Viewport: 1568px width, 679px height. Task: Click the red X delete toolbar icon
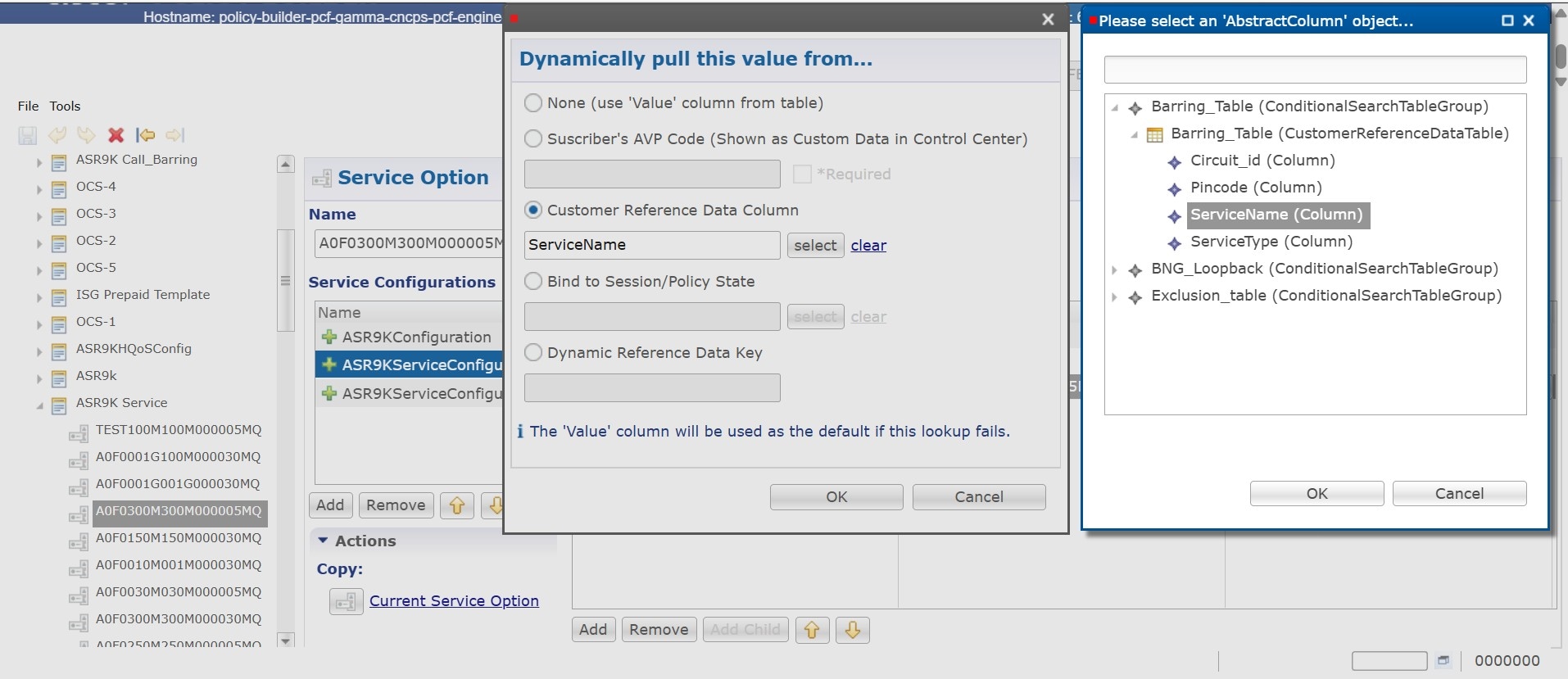pyautogui.click(x=116, y=135)
